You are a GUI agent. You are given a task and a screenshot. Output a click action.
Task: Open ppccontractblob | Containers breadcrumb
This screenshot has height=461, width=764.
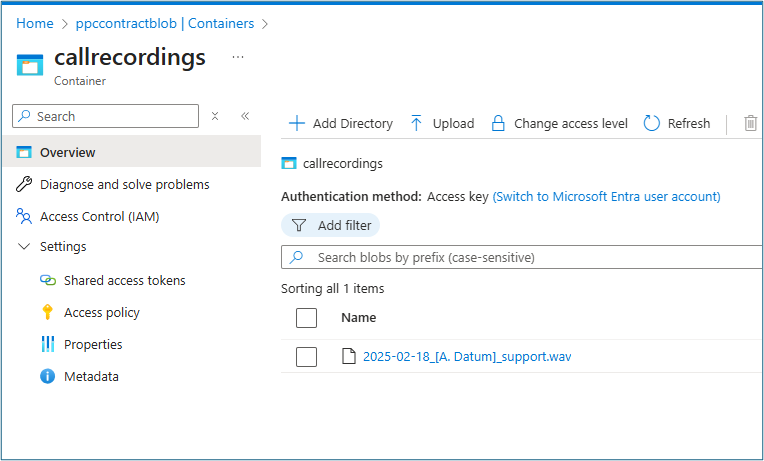(165, 23)
